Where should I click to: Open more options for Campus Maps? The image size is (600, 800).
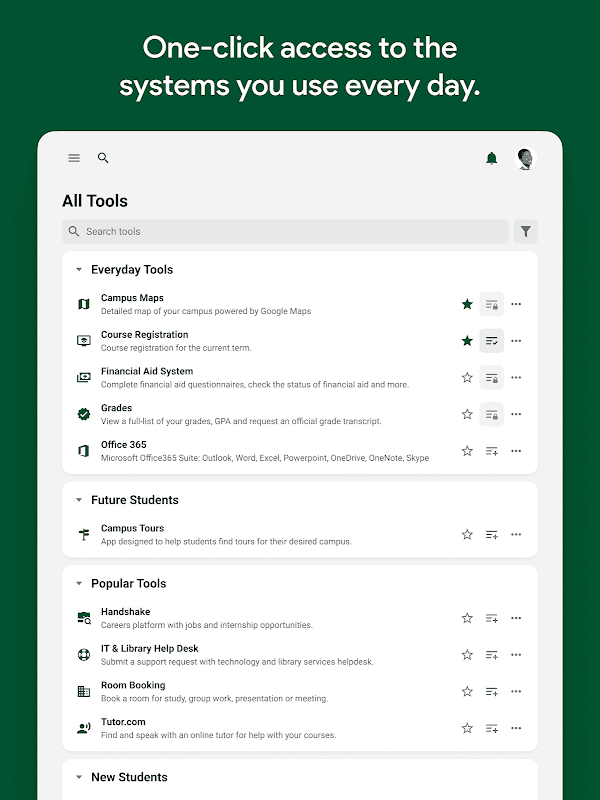pyautogui.click(x=516, y=304)
